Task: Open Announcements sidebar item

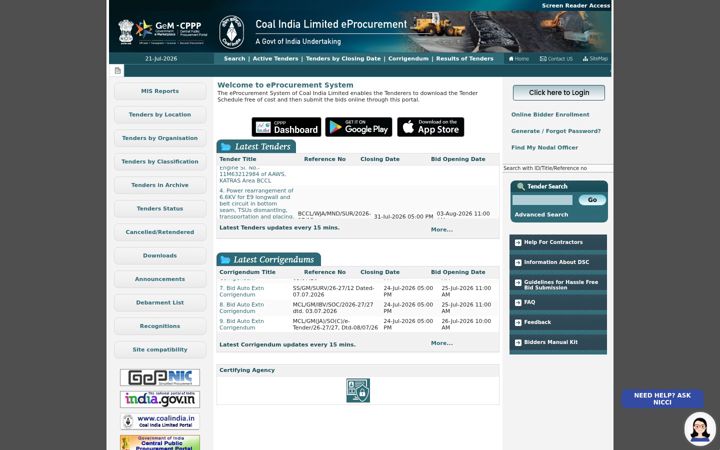Action: [x=160, y=279]
